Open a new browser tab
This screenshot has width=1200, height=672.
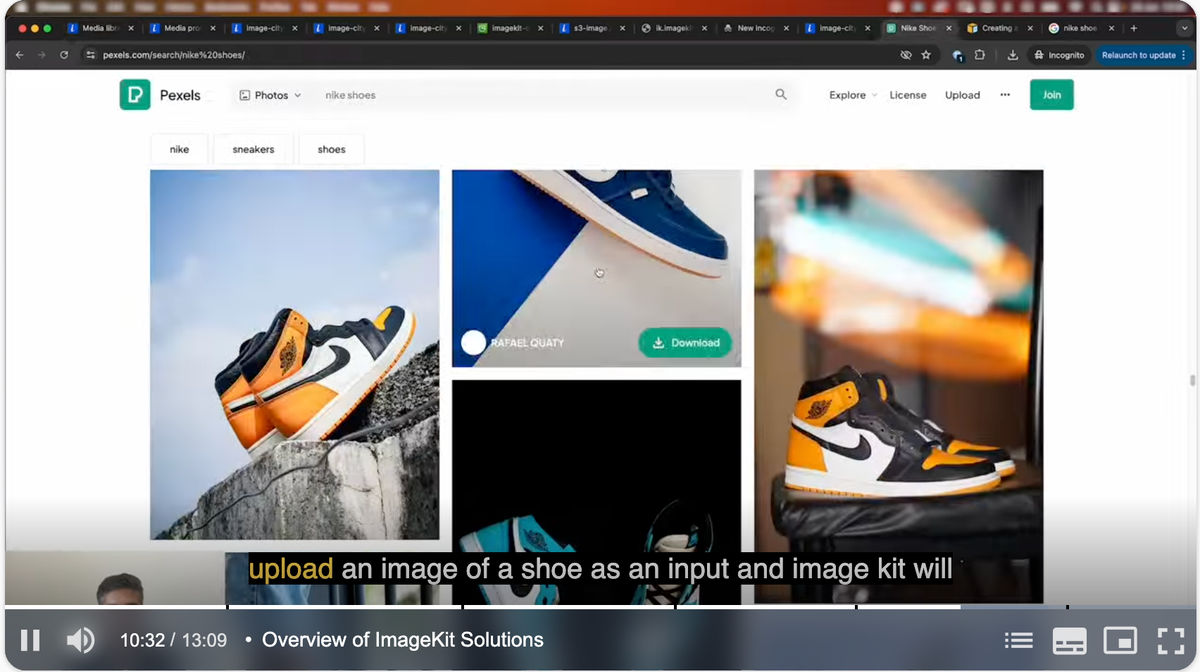pos(1134,28)
